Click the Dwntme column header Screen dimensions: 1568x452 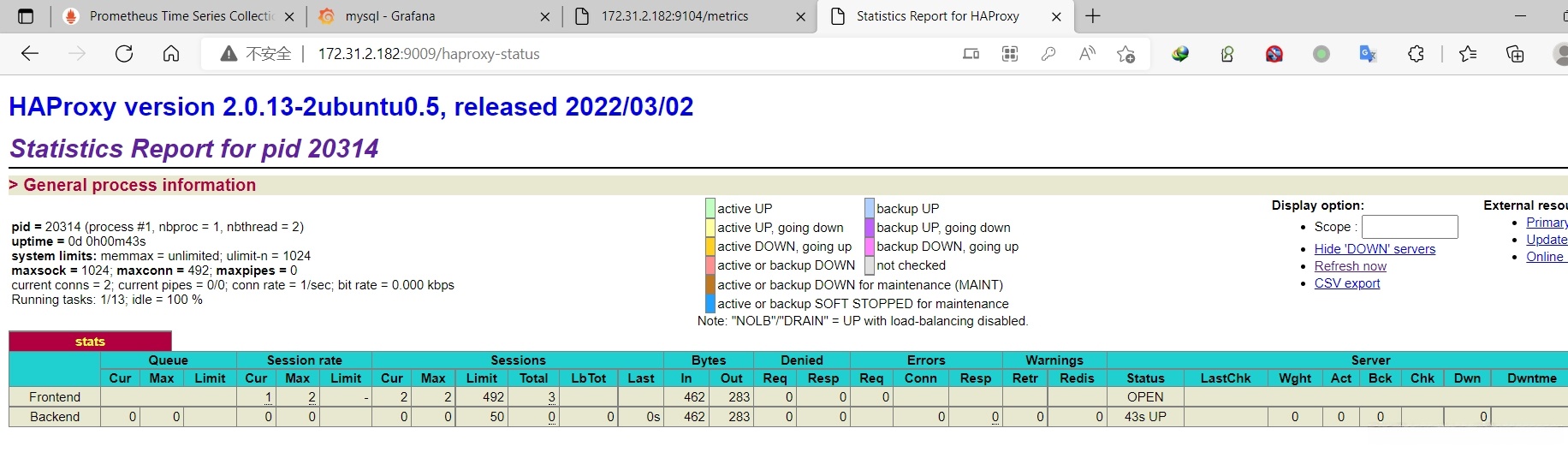1532,378
